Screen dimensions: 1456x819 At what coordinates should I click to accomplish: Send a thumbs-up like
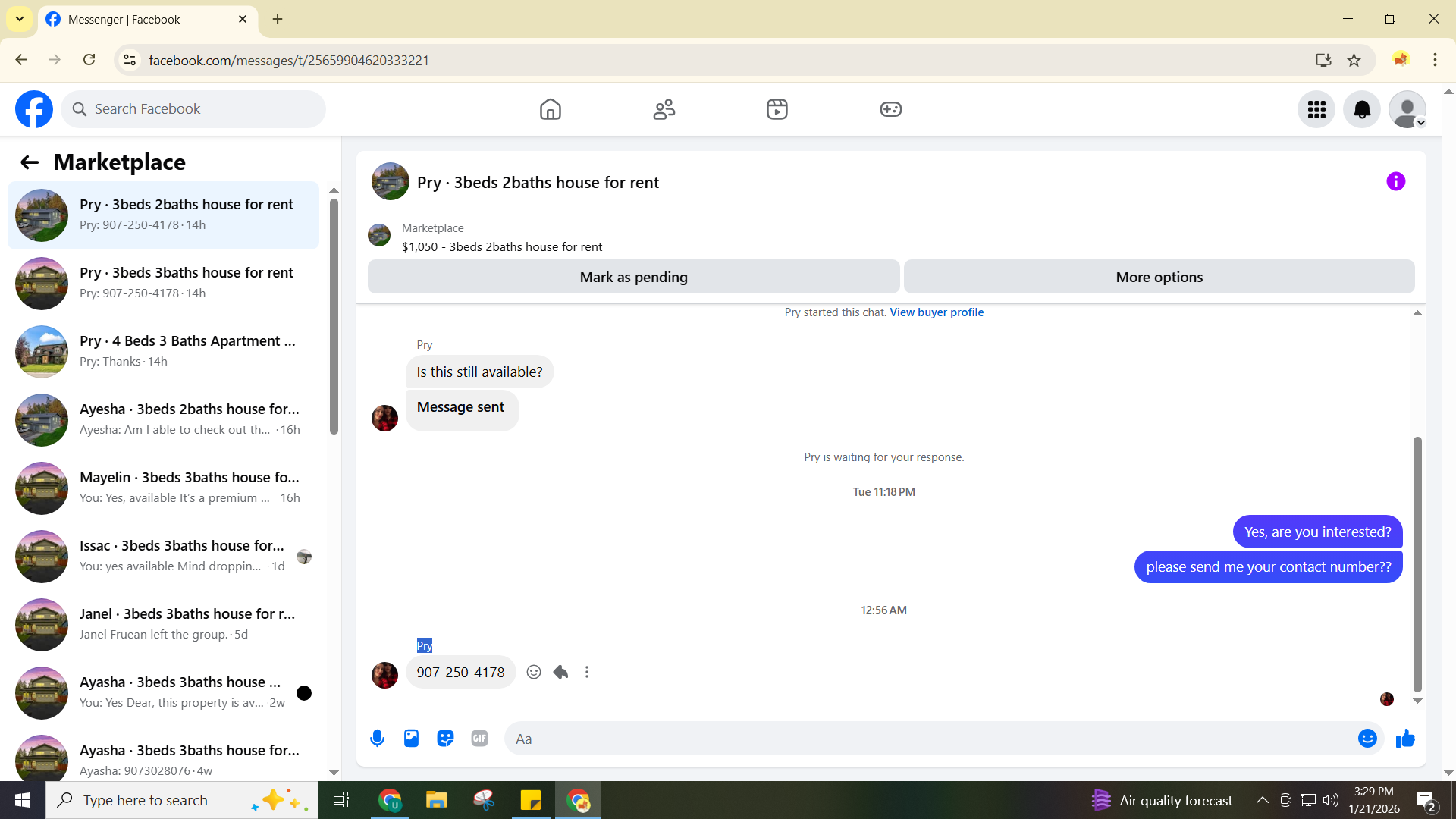coord(1405,739)
